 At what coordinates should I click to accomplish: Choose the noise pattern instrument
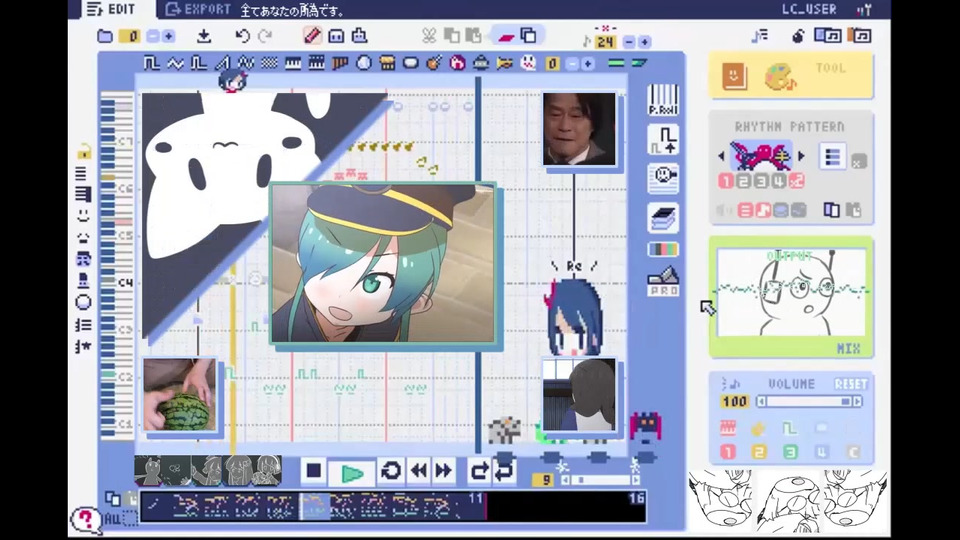tap(269, 63)
